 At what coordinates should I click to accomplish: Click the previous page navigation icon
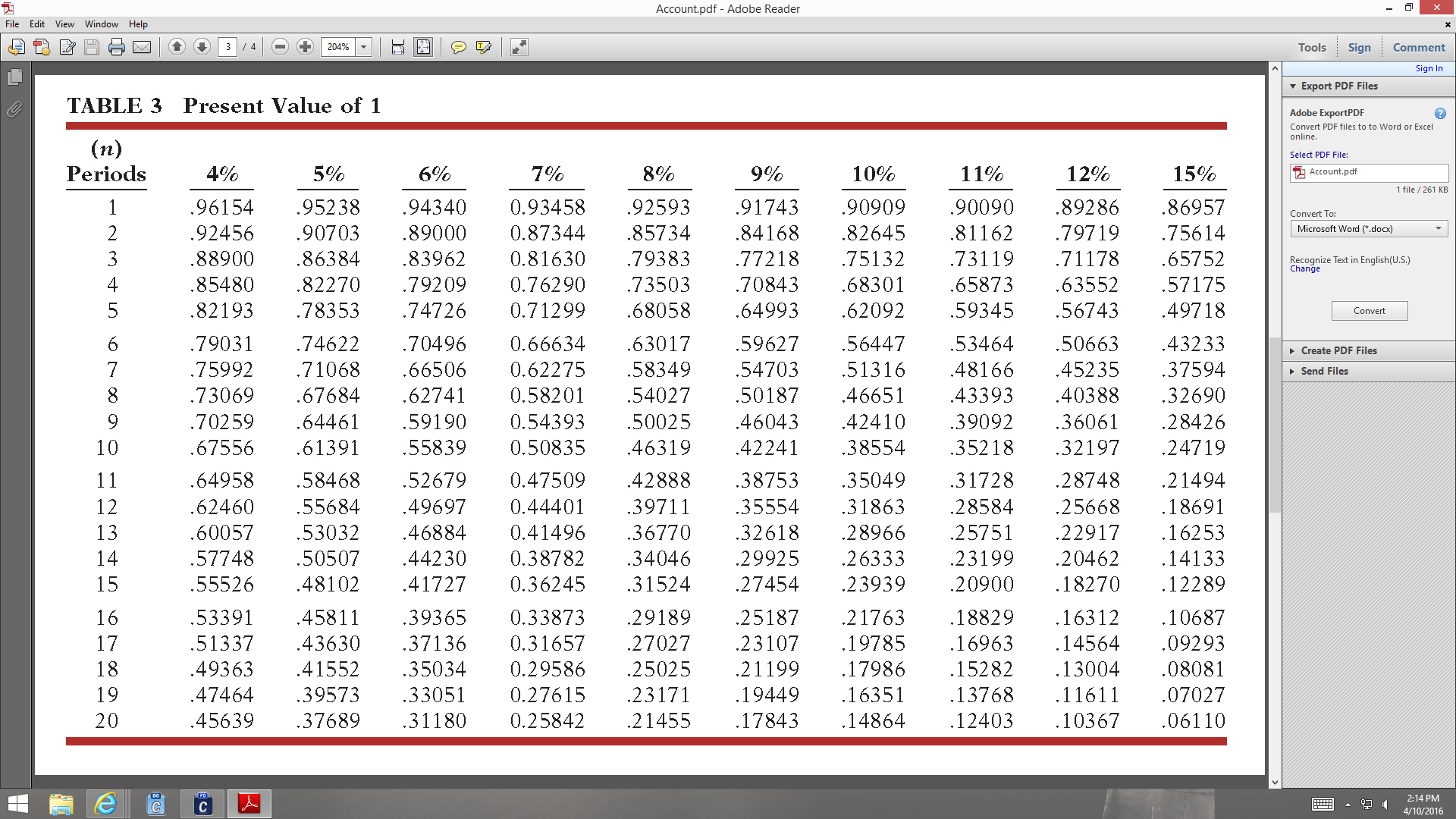[x=176, y=47]
